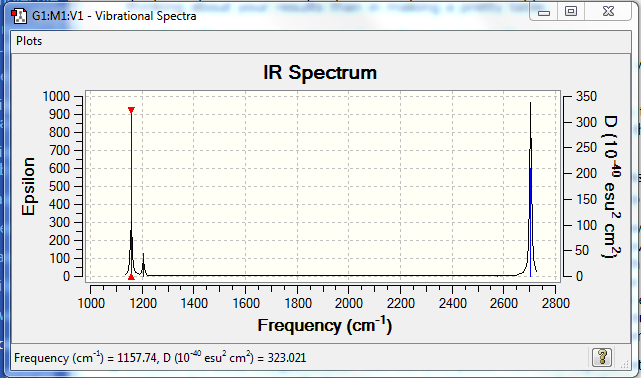The image size is (641, 378).
Task: Maximize the Vibrational Spectra window
Action: pos(571,11)
